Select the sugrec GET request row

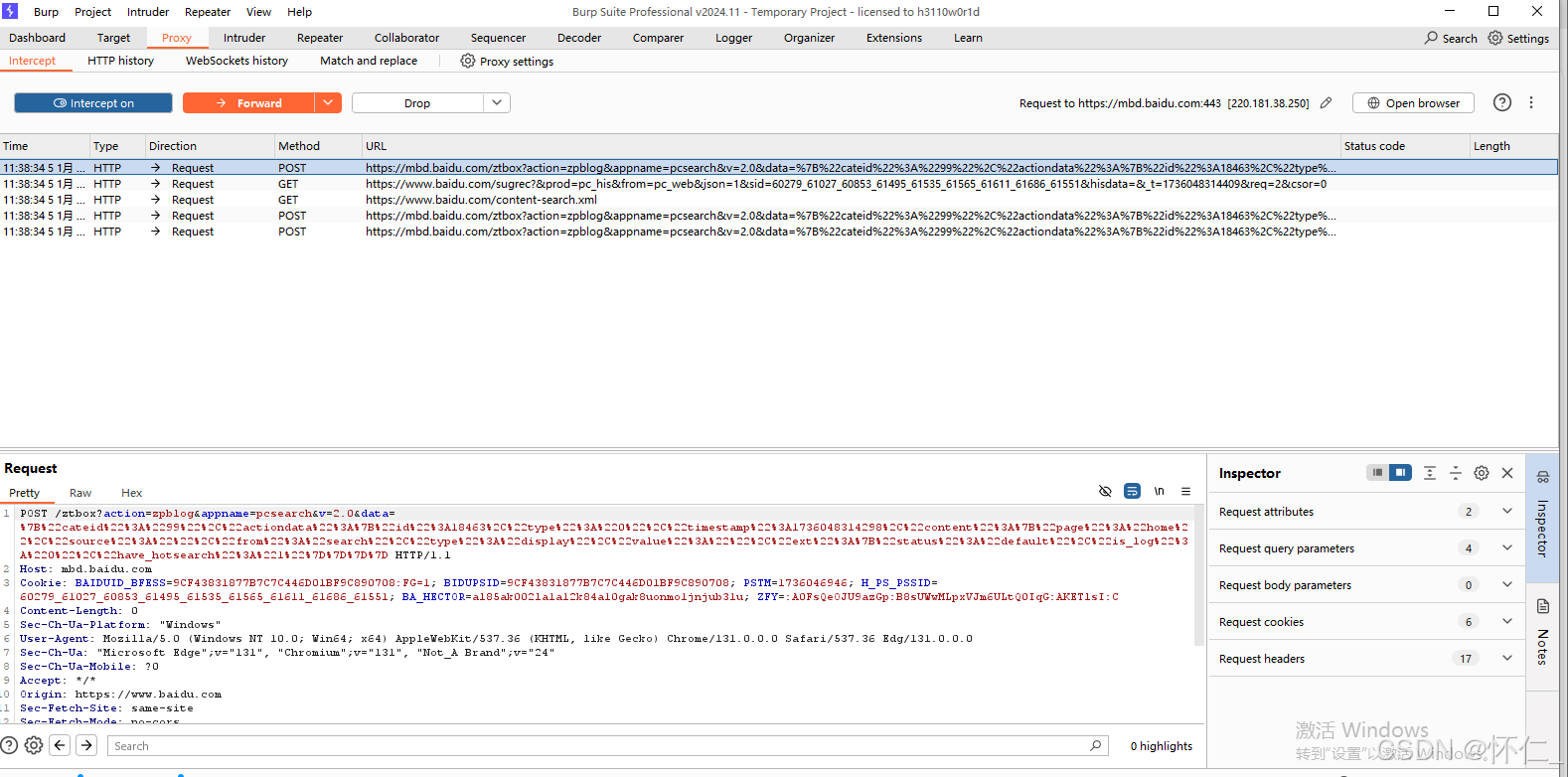(x=778, y=184)
